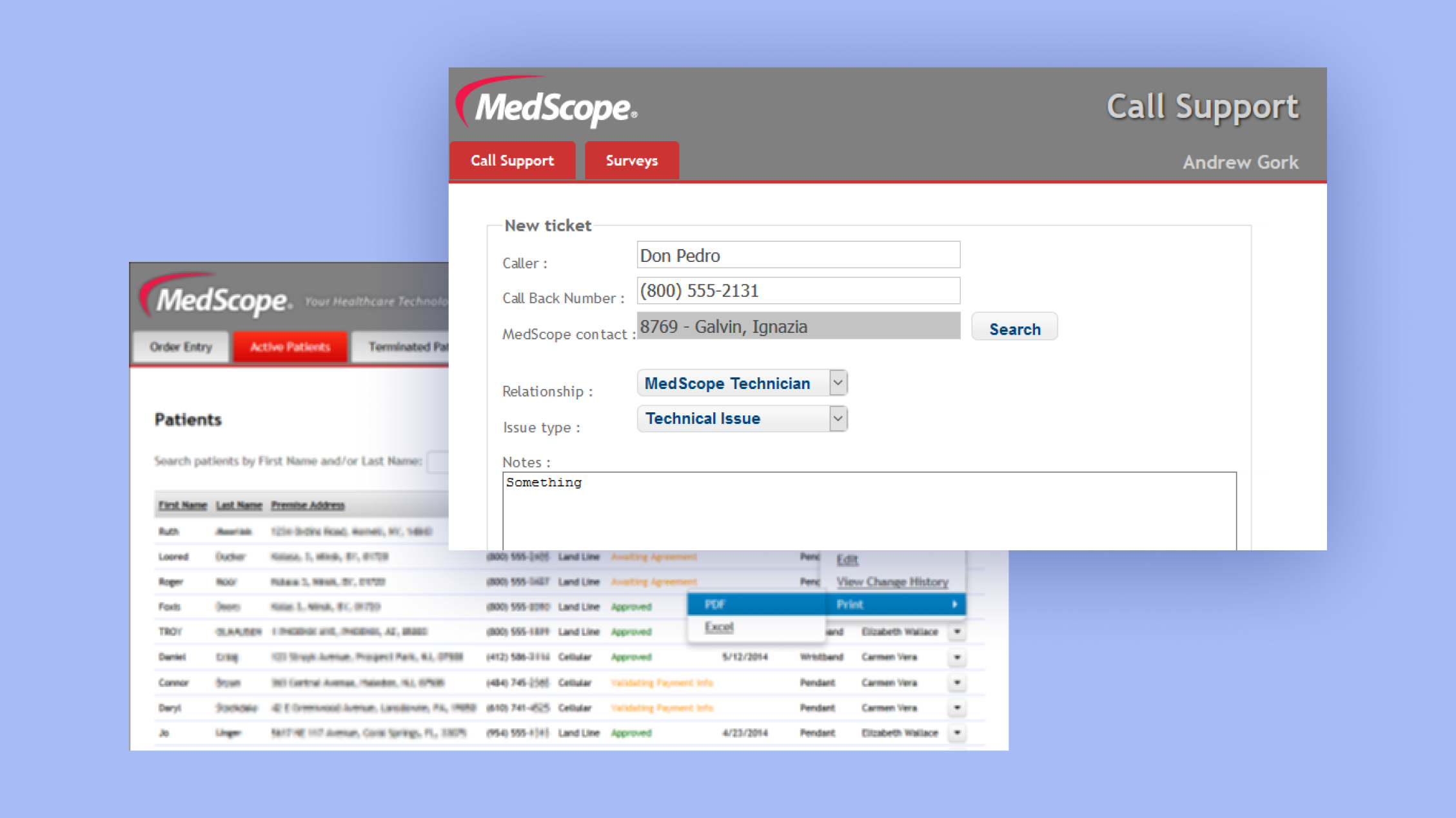Screen dimensions: 1456x818
Task: Click the Search button for MedScope contact
Action: [x=1014, y=329]
